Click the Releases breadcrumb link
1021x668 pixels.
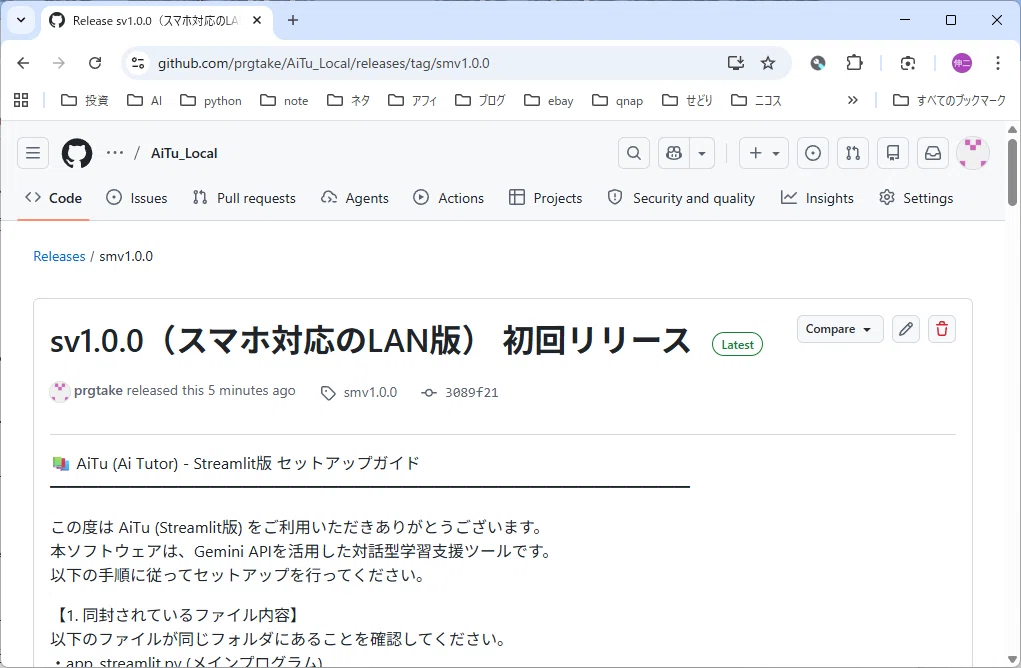(59, 256)
